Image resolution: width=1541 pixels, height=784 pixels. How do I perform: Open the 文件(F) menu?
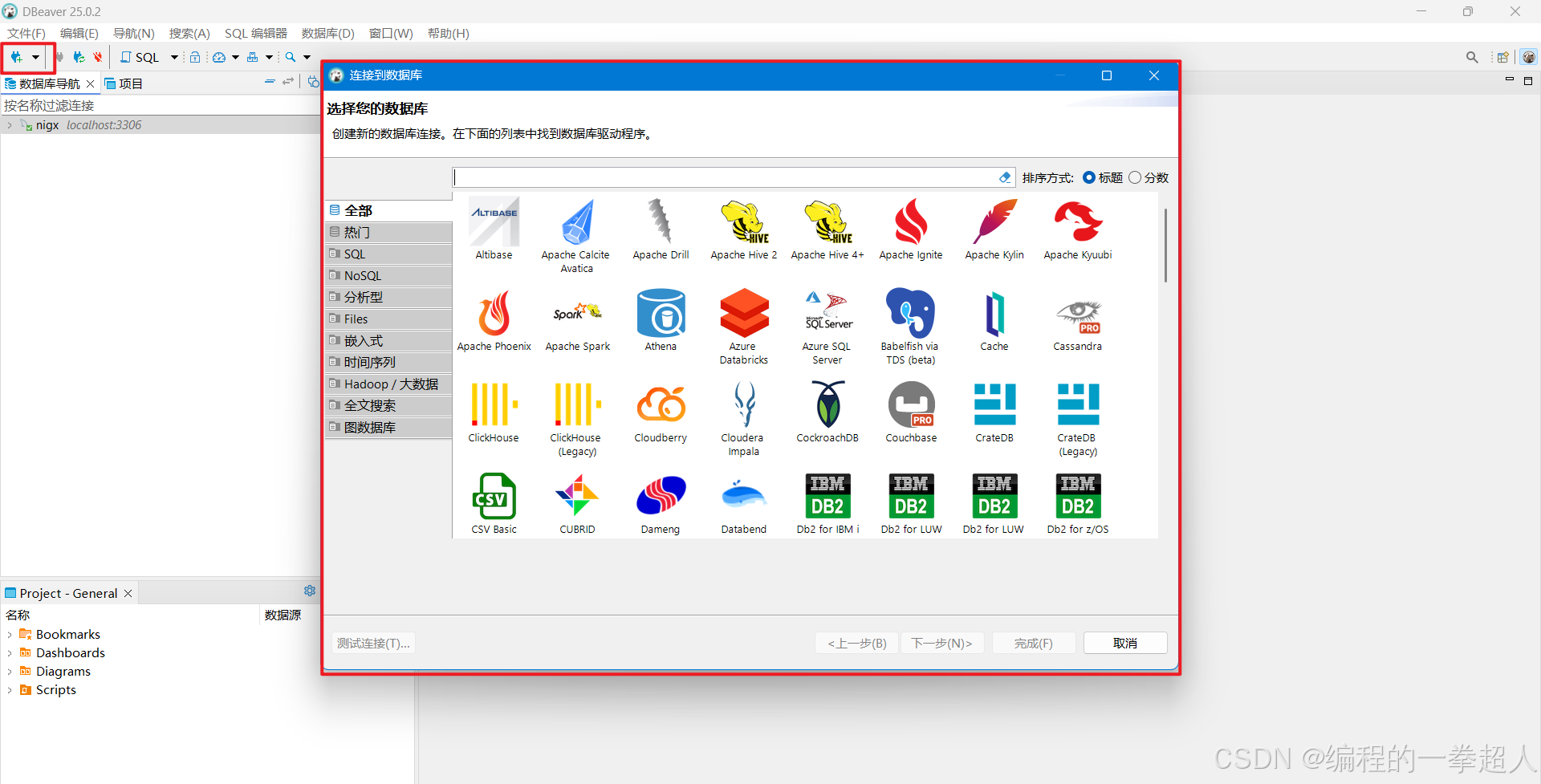[x=26, y=33]
